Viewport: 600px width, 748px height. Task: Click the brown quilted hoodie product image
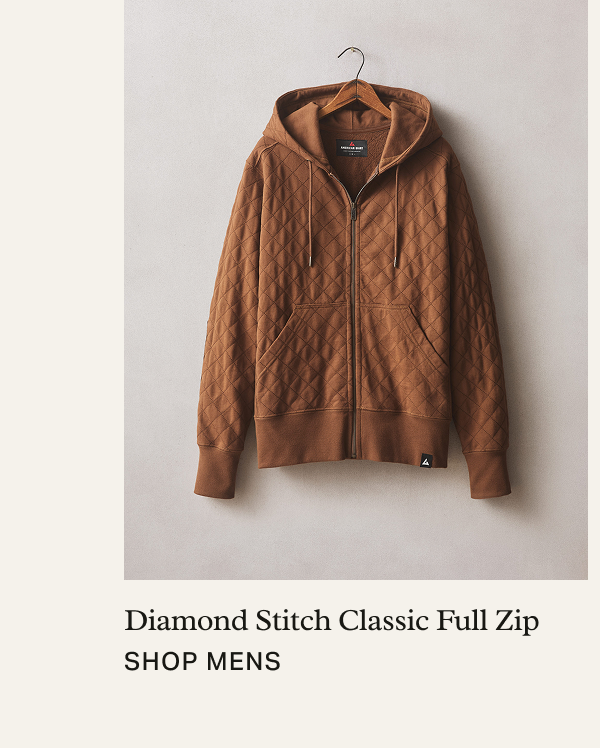point(356,290)
